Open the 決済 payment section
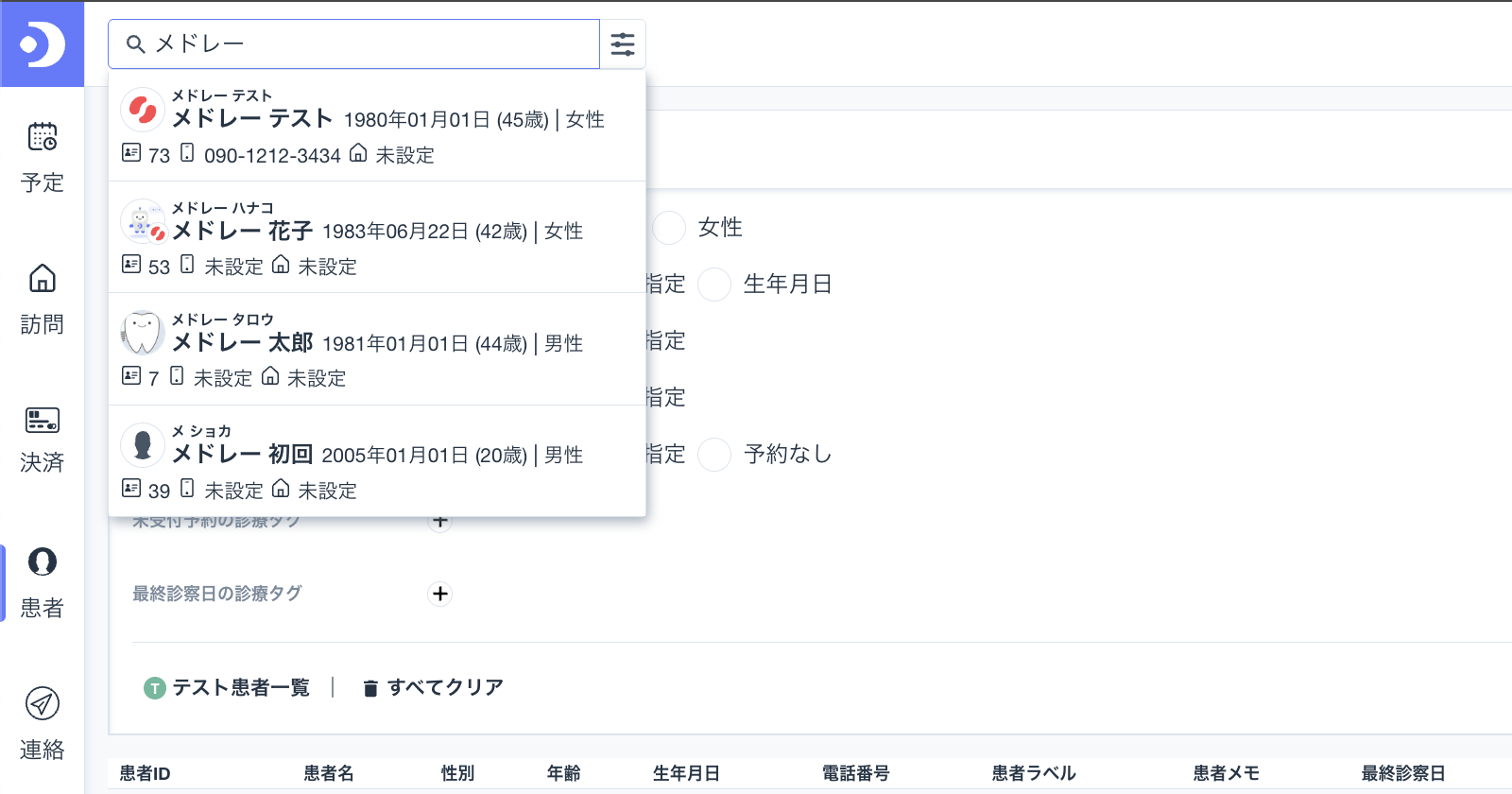 [42, 439]
